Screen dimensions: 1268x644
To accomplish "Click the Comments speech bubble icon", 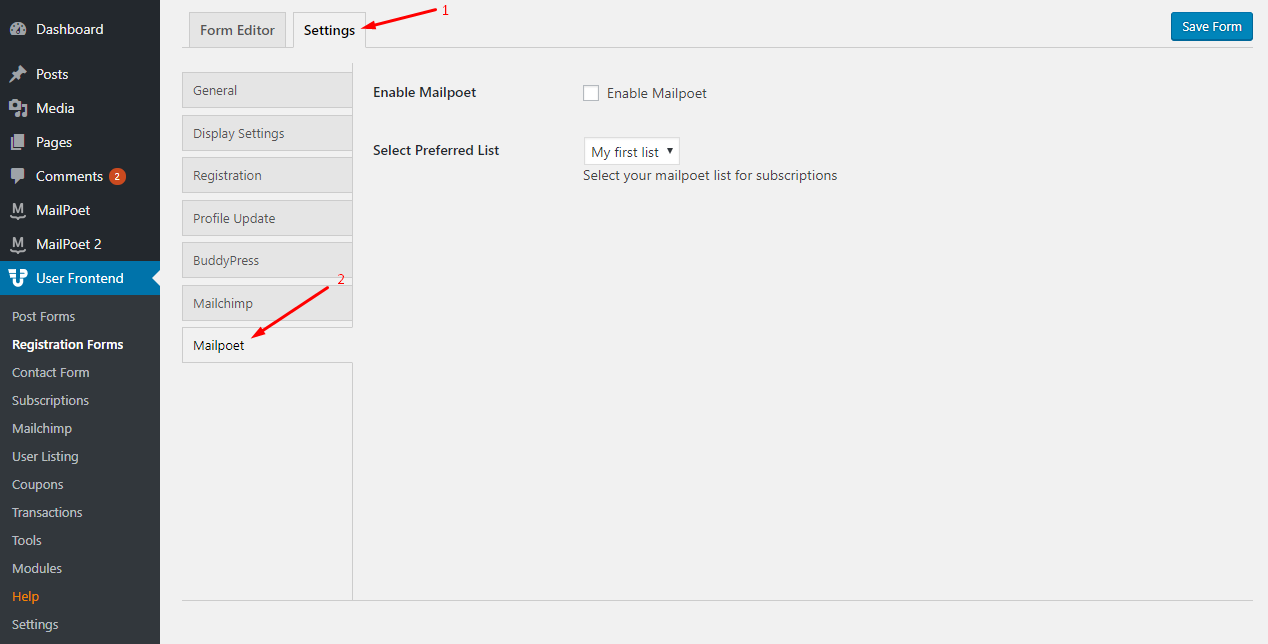I will (x=18, y=176).
